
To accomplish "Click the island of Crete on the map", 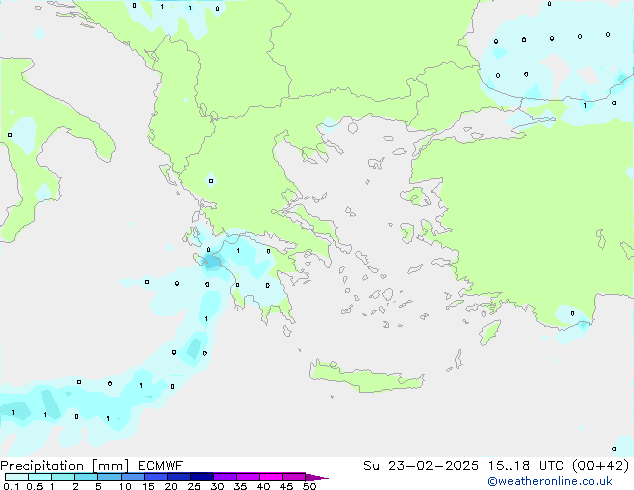I will [x=366, y=376].
